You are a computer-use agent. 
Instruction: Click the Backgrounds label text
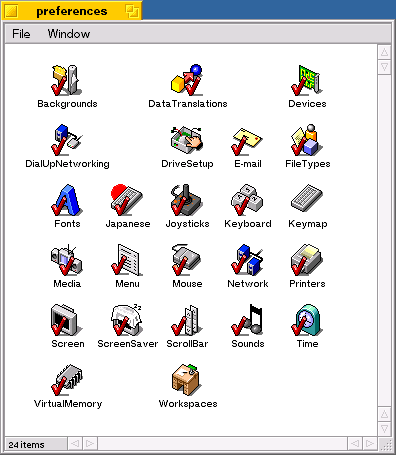tap(67, 104)
